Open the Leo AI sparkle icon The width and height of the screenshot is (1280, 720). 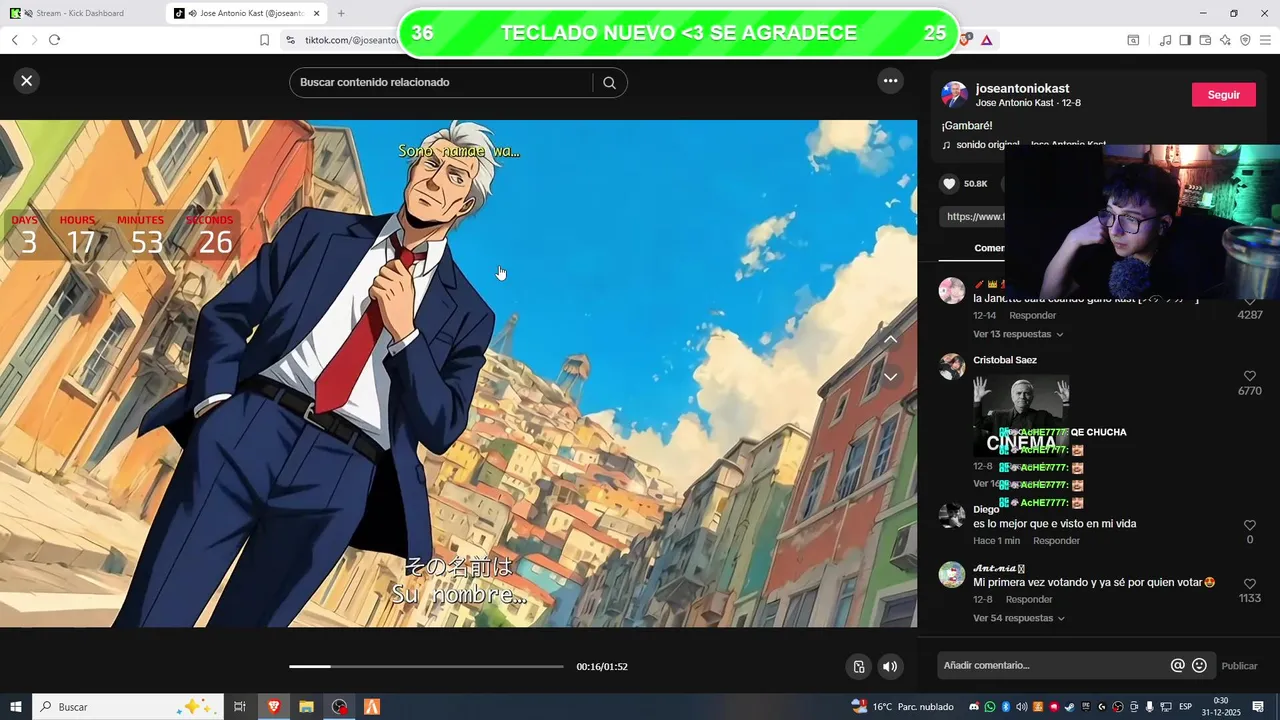pyautogui.click(x=1225, y=40)
